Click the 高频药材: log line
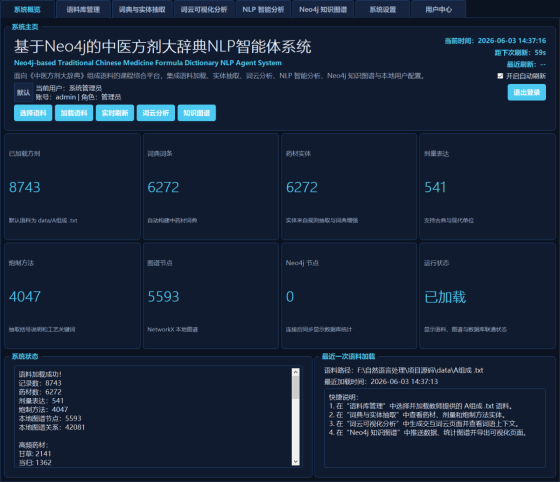The image size is (560, 483). (33, 445)
